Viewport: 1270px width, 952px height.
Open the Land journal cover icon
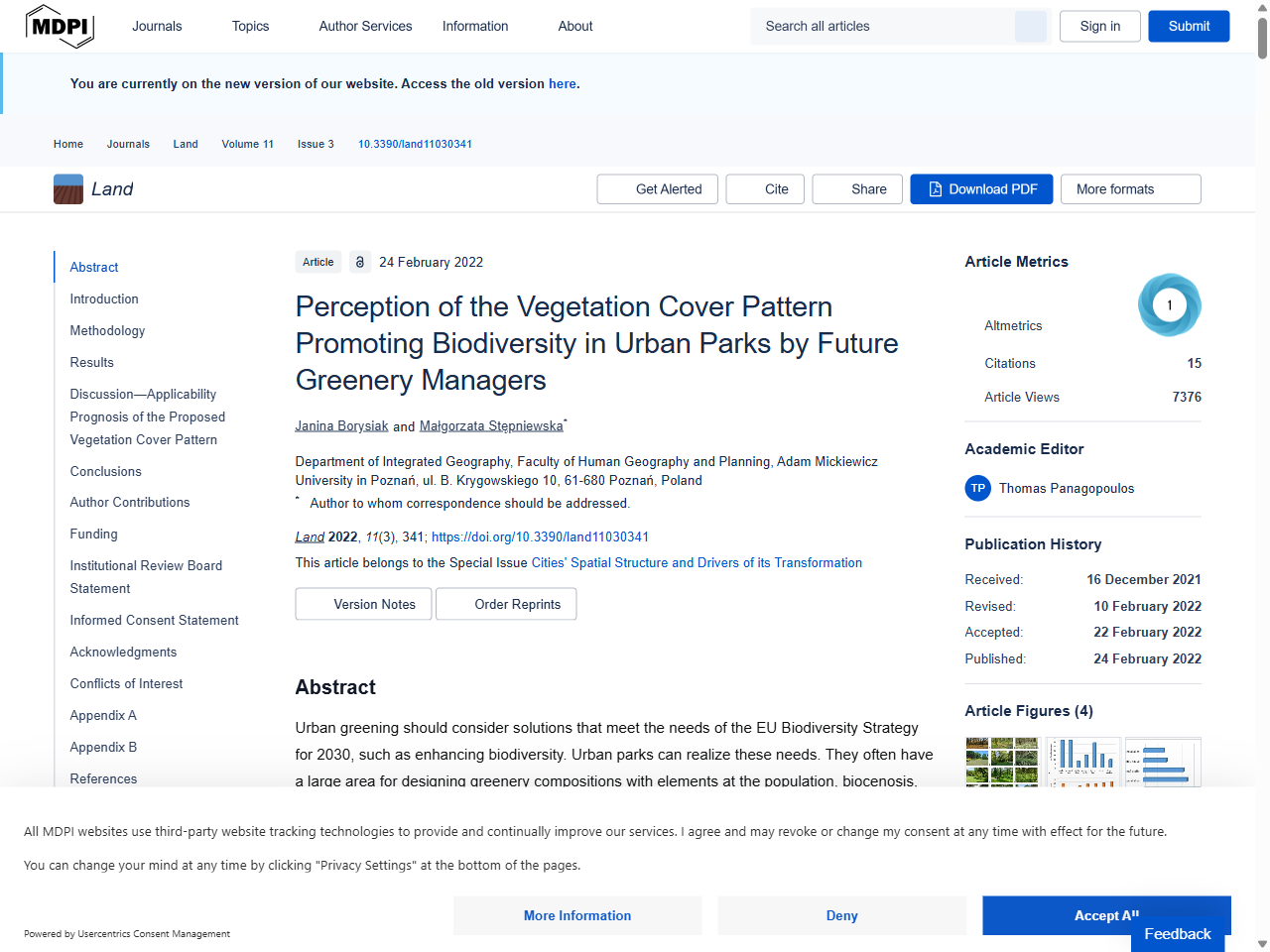68,189
